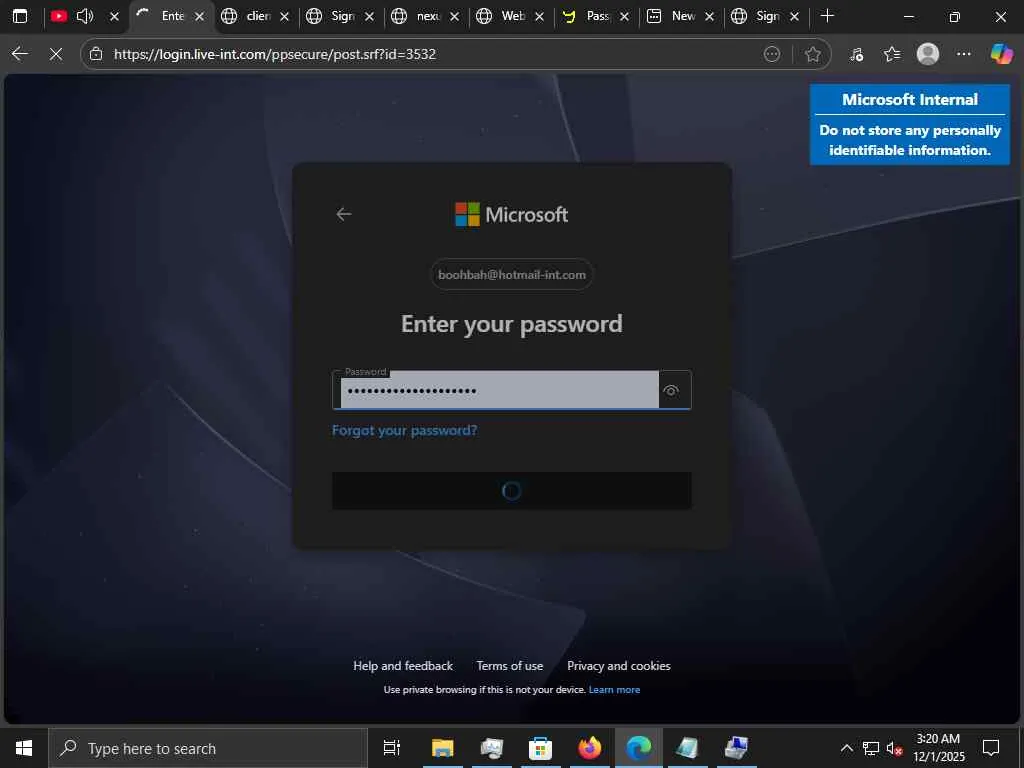This screenshot has height=768, width=1024.
Task: Open a new browser tab
Action: 827,16
